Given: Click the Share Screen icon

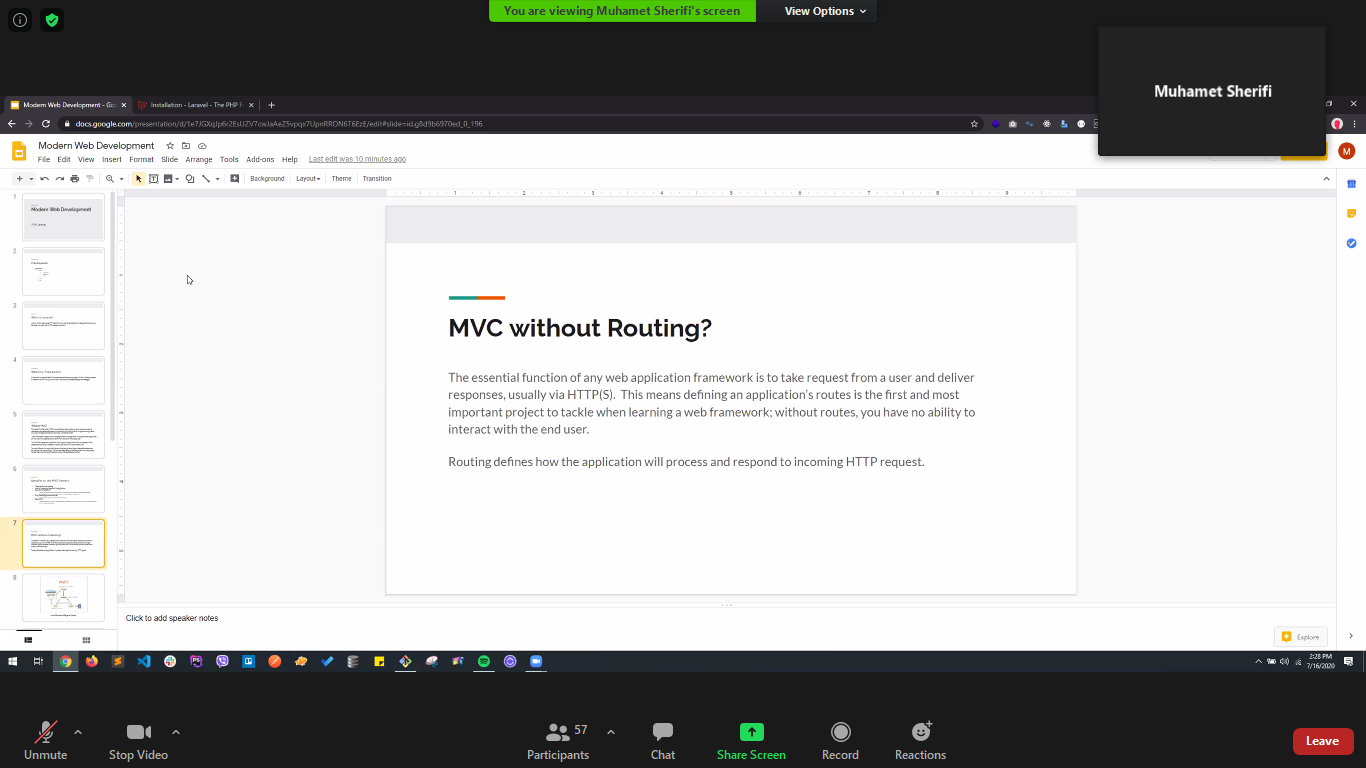Looking at the screenshot, I should pyautogui.click(x=751, y=732).
